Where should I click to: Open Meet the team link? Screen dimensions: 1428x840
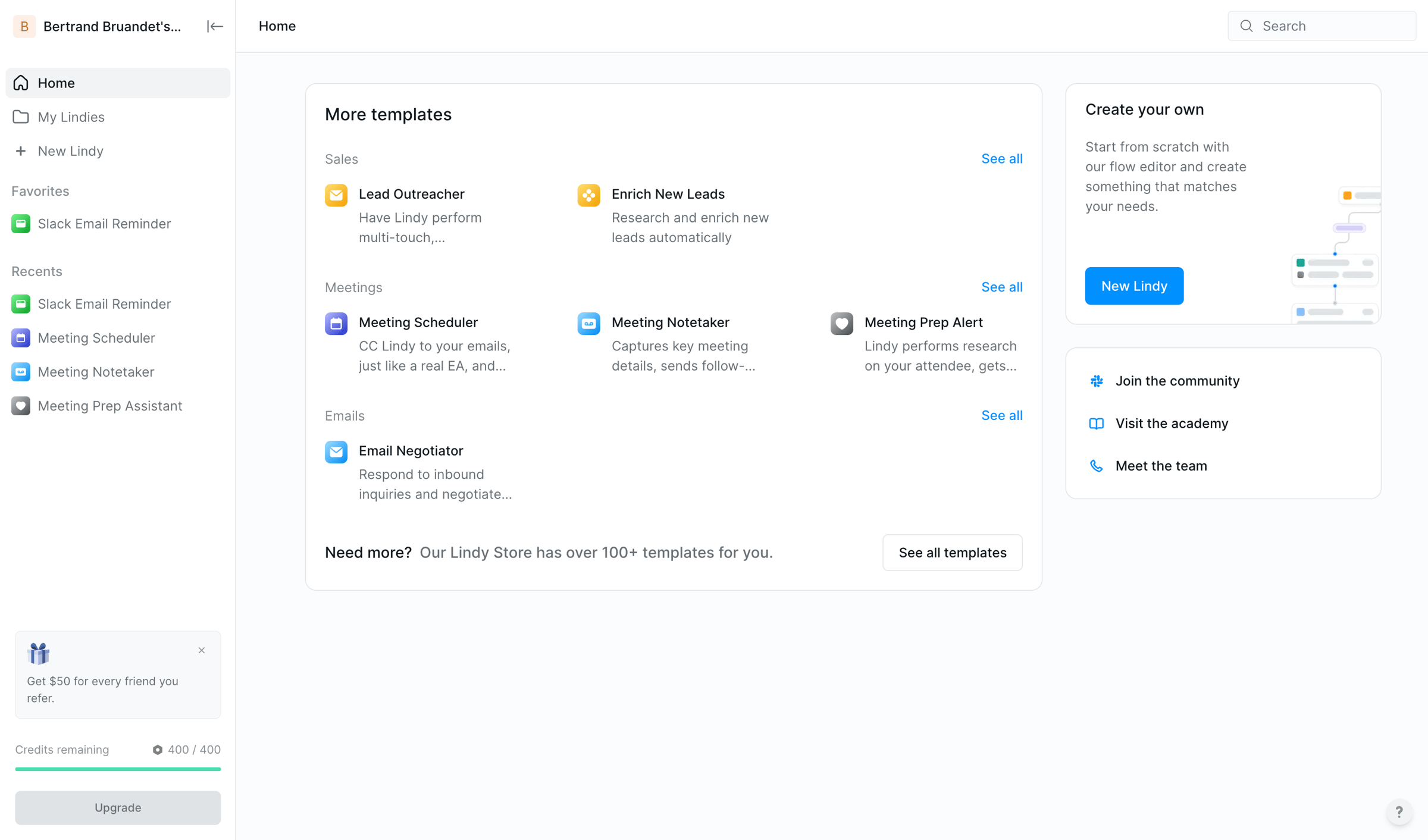click(x=1161, y=466)
